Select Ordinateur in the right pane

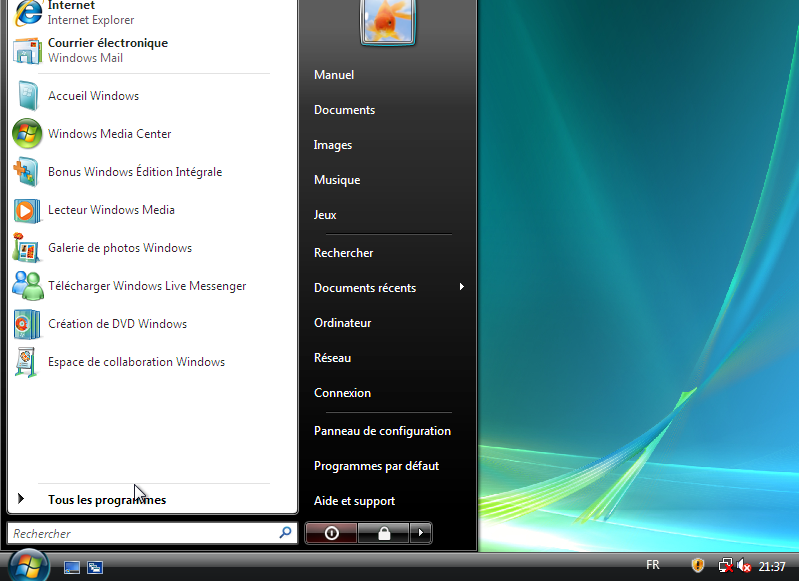pos(342,323)
